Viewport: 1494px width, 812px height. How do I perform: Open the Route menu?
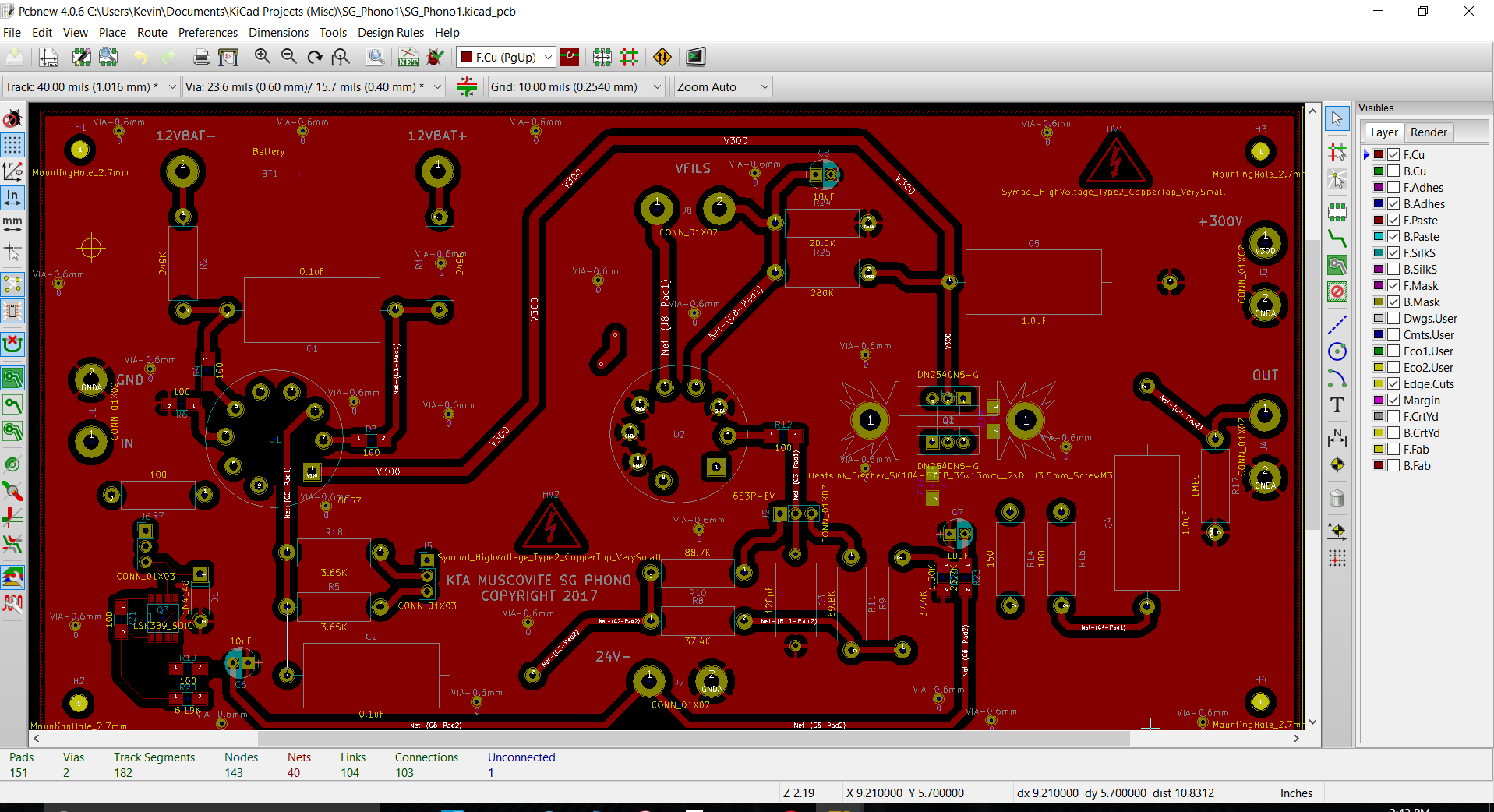[152, 32]
